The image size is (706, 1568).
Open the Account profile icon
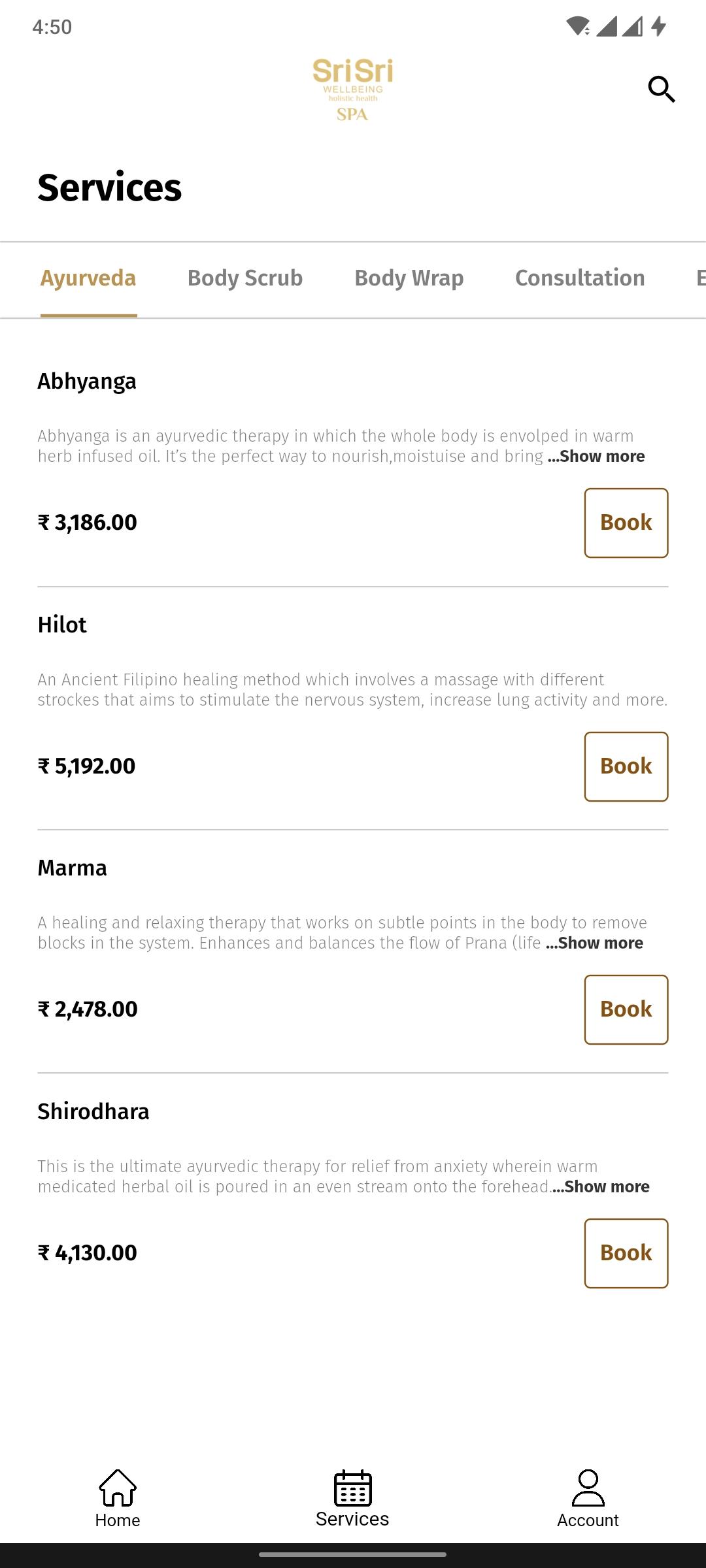(x=588, y=1488)
